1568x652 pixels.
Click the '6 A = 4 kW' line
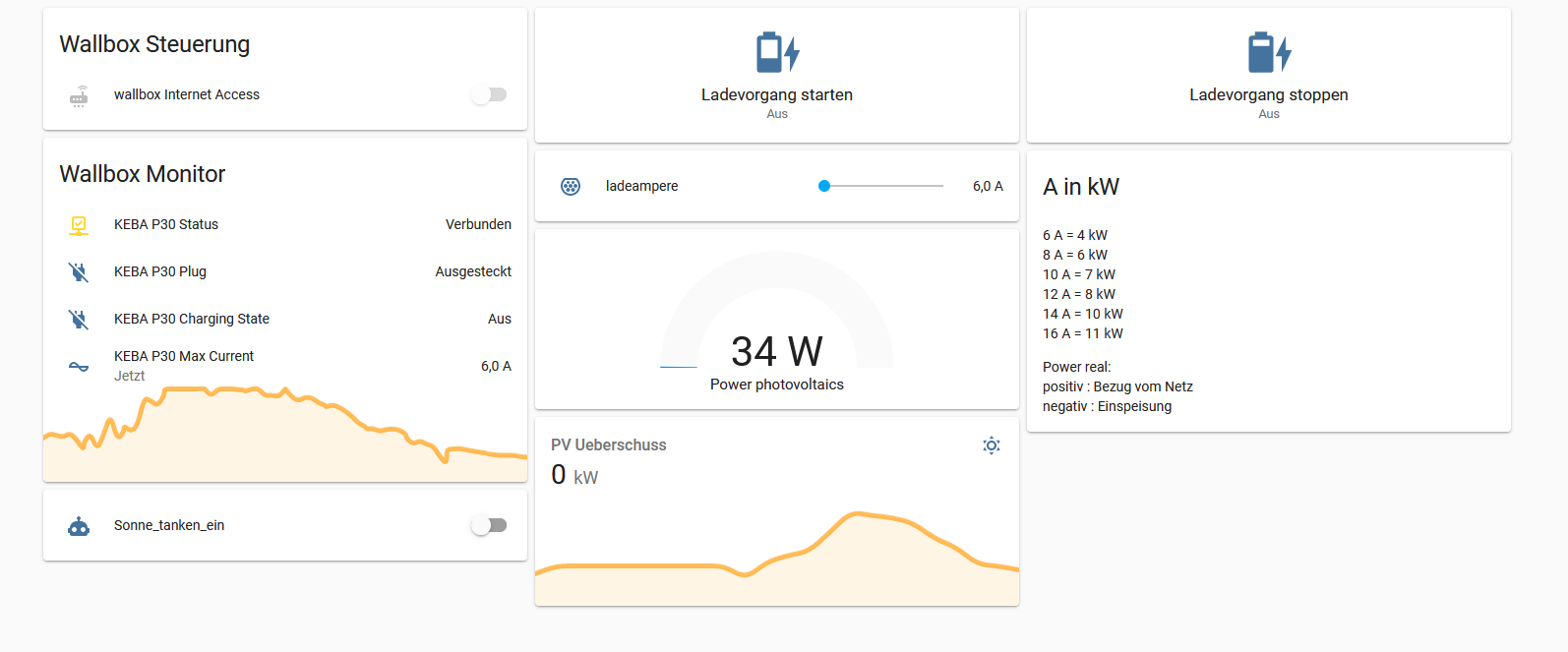click(x=1075, y=236)
